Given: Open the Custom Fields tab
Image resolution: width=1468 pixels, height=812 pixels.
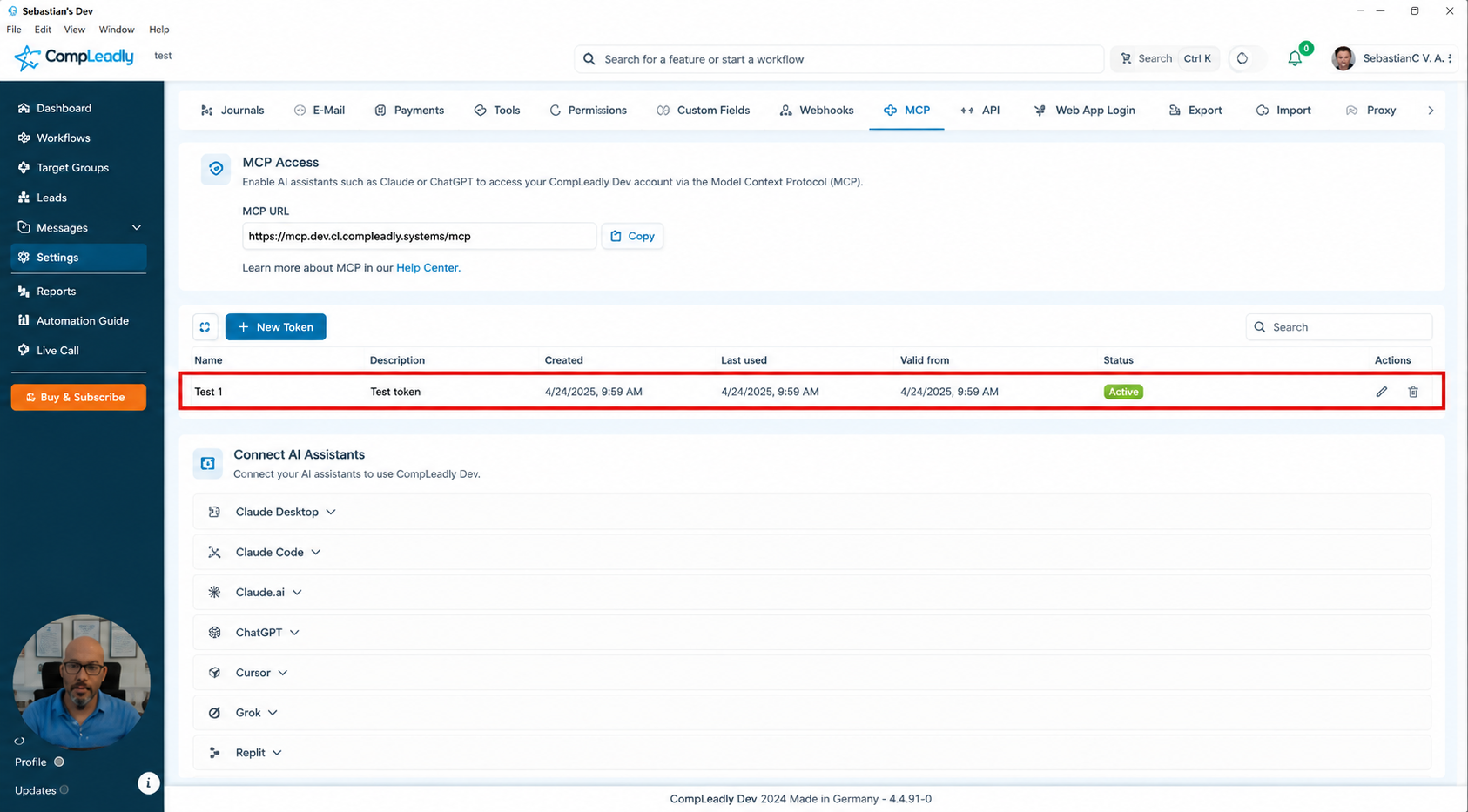Looking at the screenshot, I should (704, 111).
